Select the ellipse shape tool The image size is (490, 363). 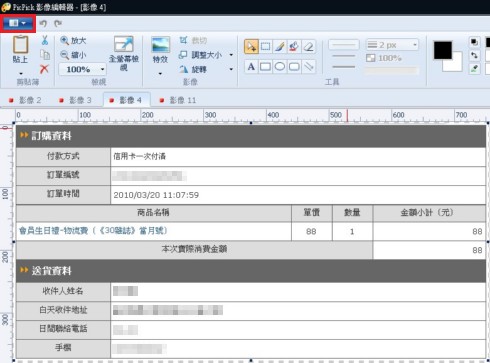pos(280,67)
